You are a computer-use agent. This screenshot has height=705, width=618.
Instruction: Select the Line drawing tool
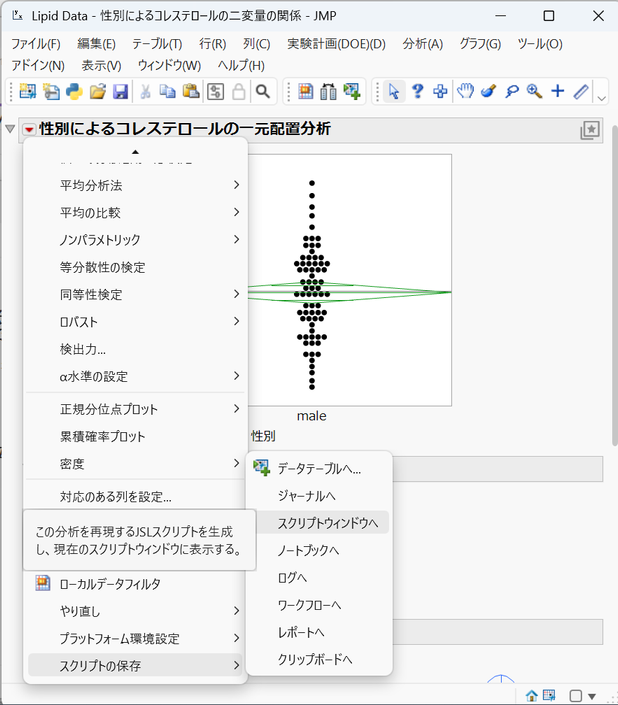581,92
